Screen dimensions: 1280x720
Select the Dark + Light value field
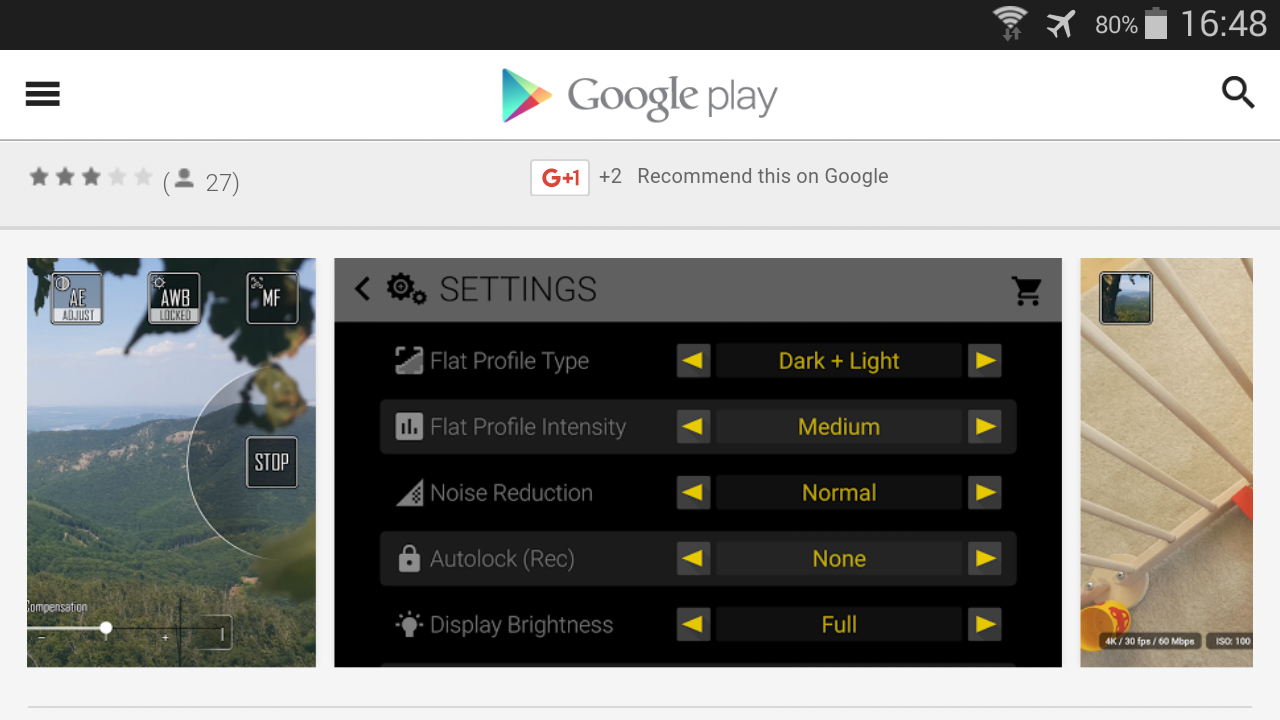[839, 361]
